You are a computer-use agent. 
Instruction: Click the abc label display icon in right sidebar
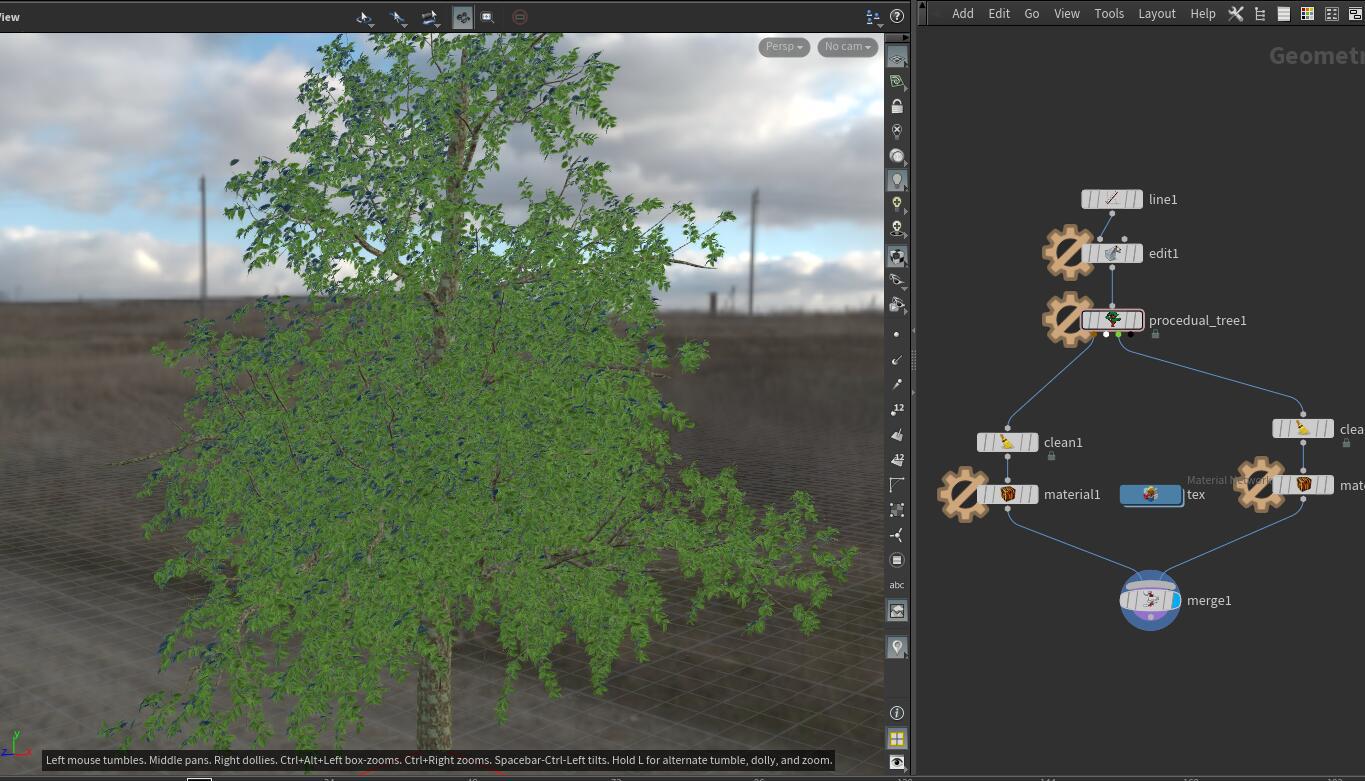pos(897,584)
